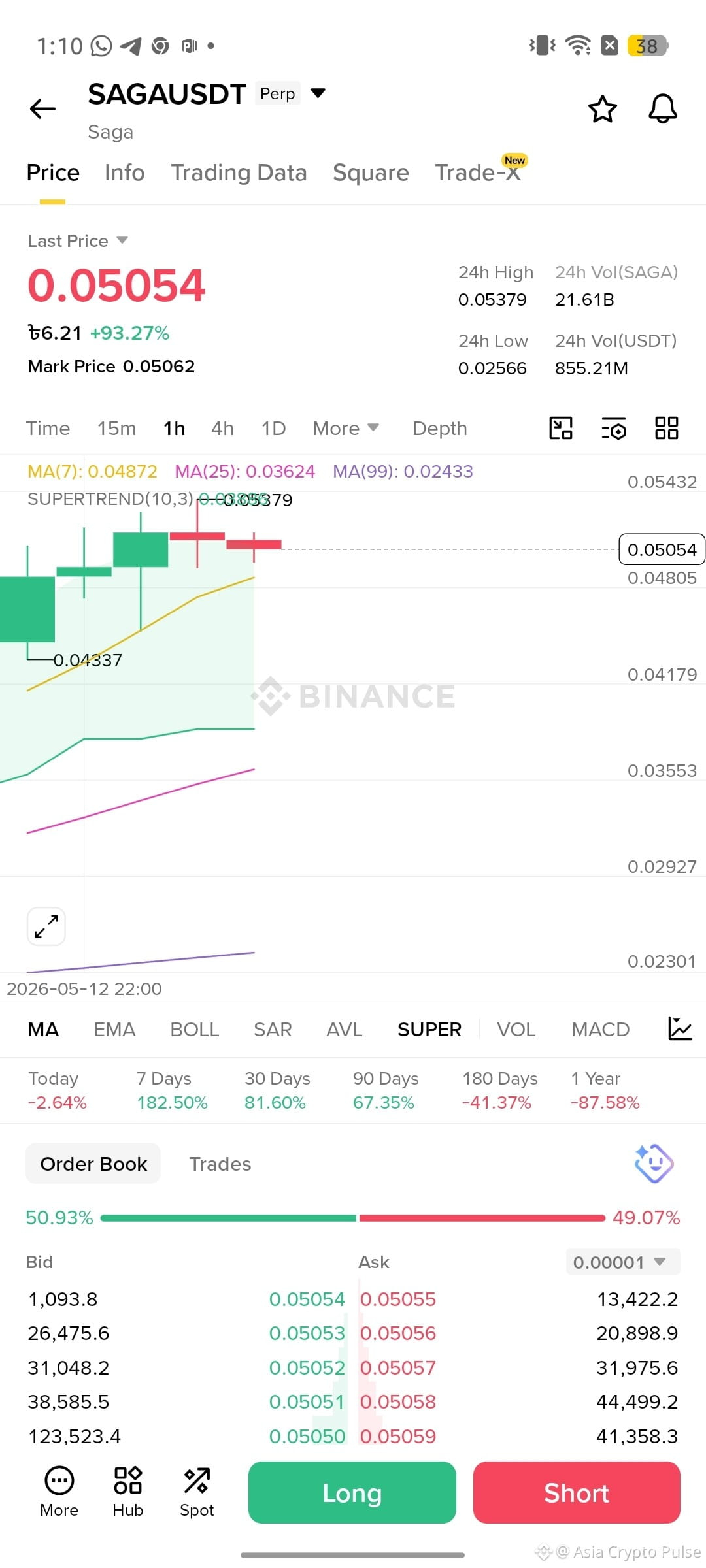Tap the 7 Days 182.50% performance
Screen dimensions: 706x1568
(172, 1090)
